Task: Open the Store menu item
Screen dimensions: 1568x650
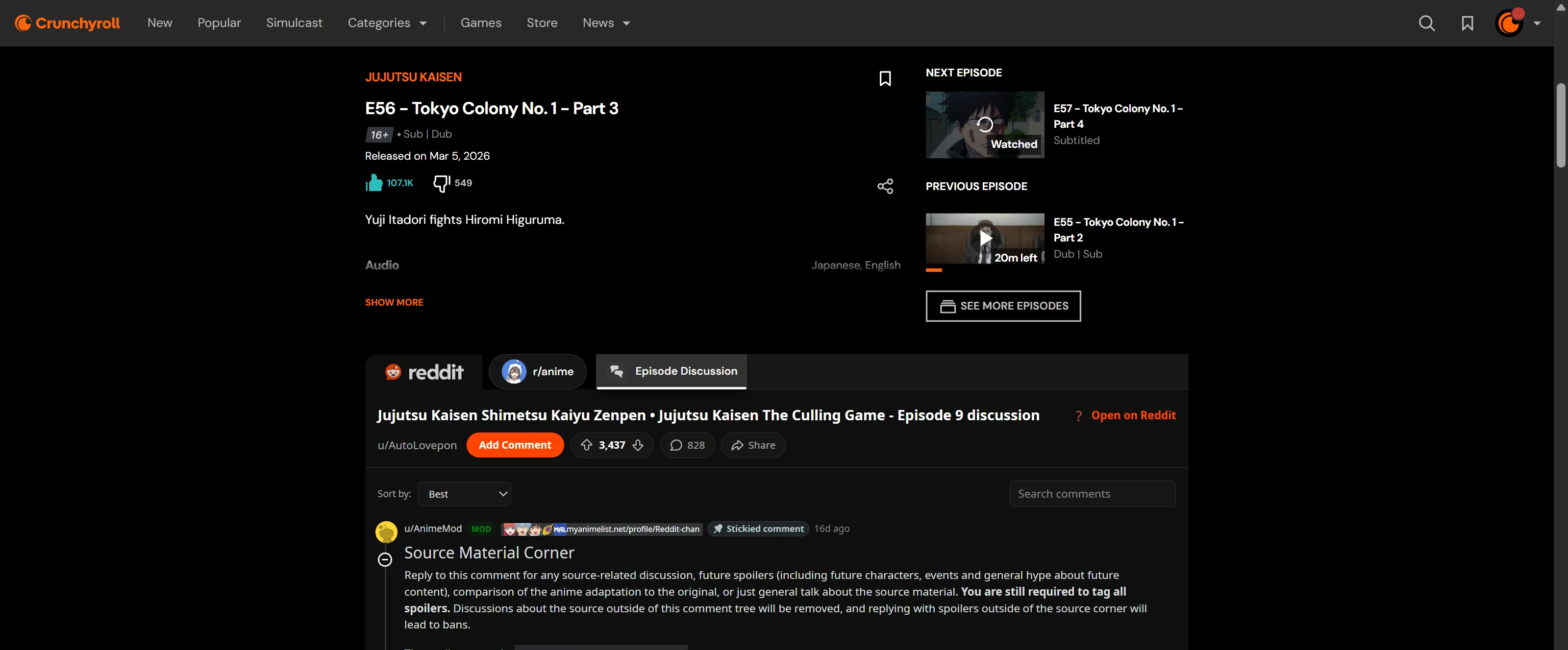Action: coord(542,23)
